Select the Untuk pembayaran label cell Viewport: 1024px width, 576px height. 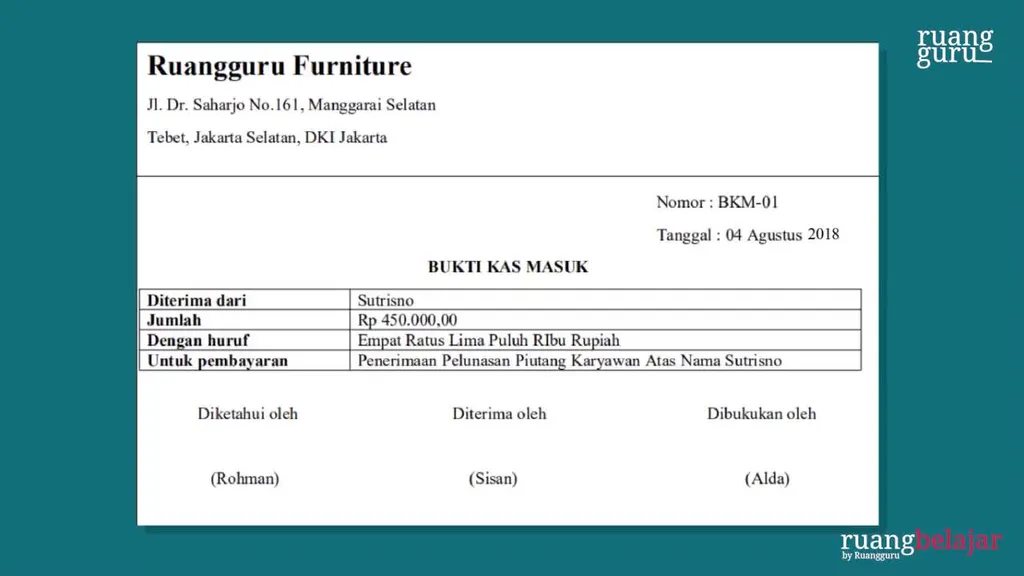(217, 360)
